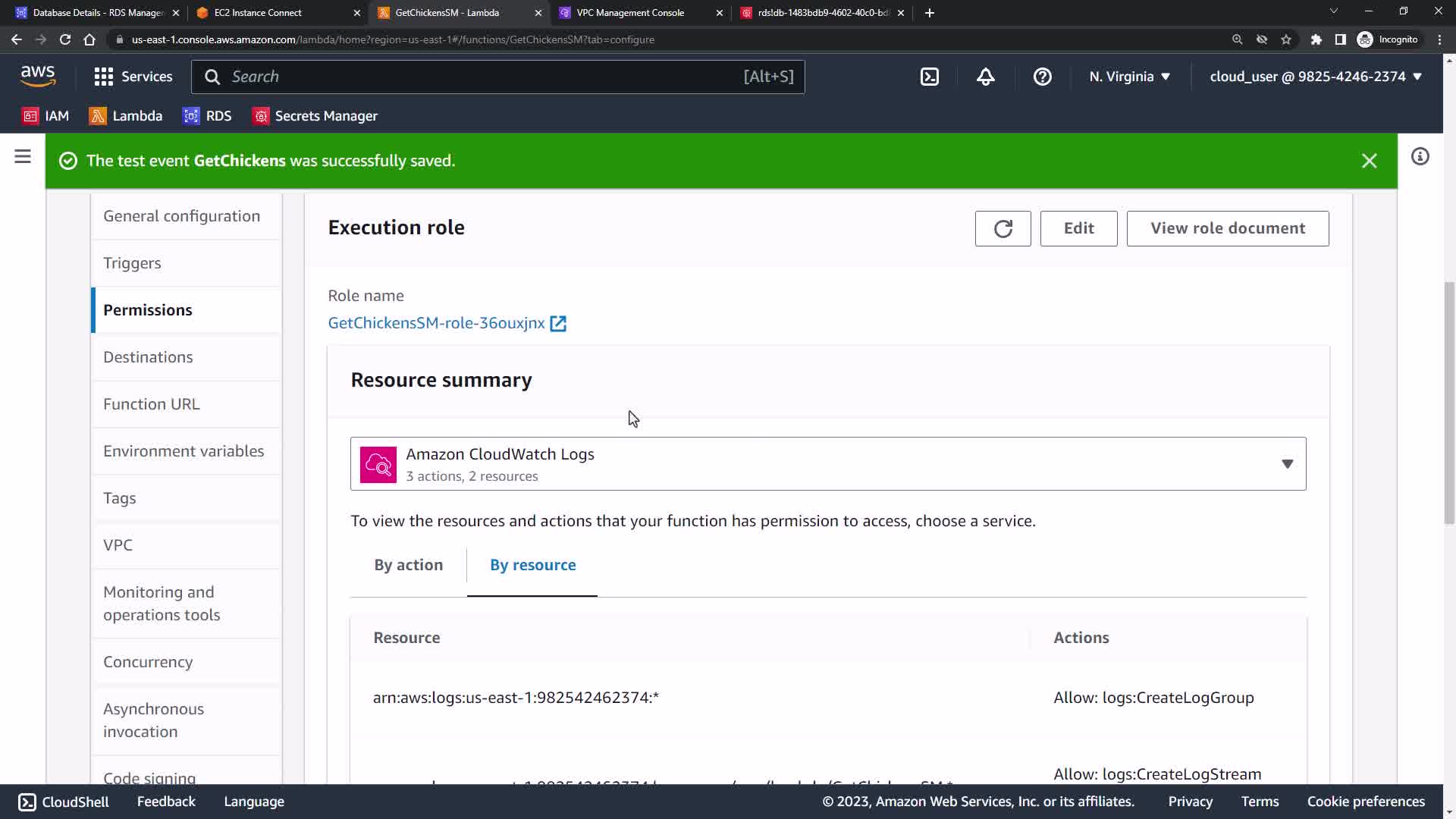The image size is (1456, 819).
Task: Open the info panel icon on right
Action: [1420, 157]
